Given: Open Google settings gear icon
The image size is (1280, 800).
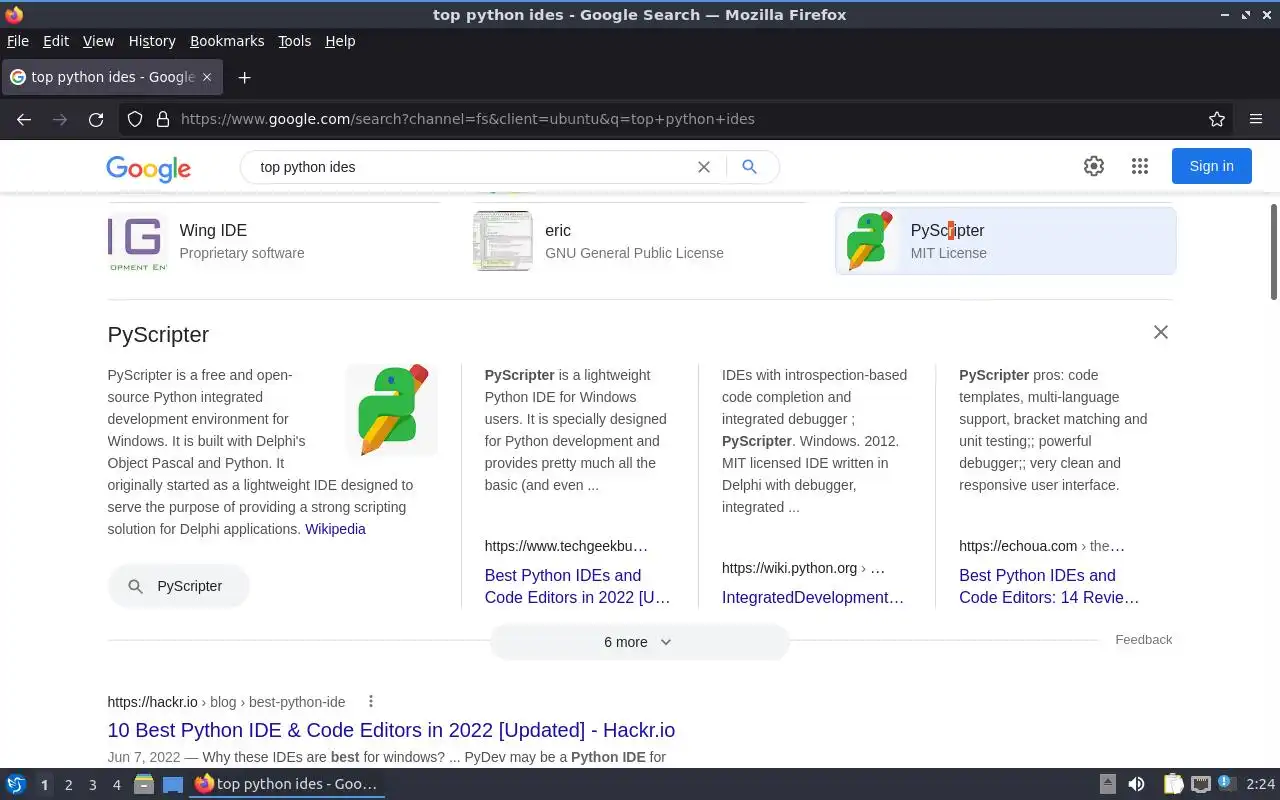Looking at the screenshot, I should click(x=1094, y=166).
